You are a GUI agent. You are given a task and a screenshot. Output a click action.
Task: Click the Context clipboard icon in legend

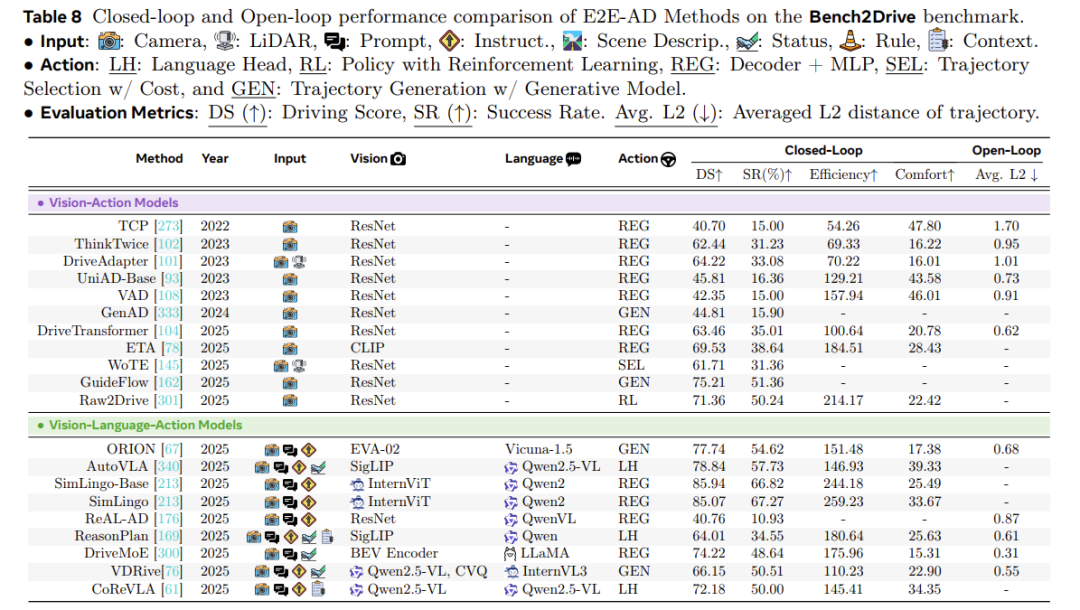[937, 41]
